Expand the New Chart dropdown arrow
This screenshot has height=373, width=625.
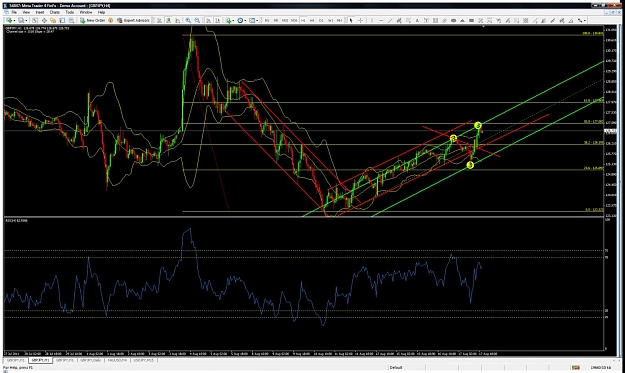pos(14,20)
